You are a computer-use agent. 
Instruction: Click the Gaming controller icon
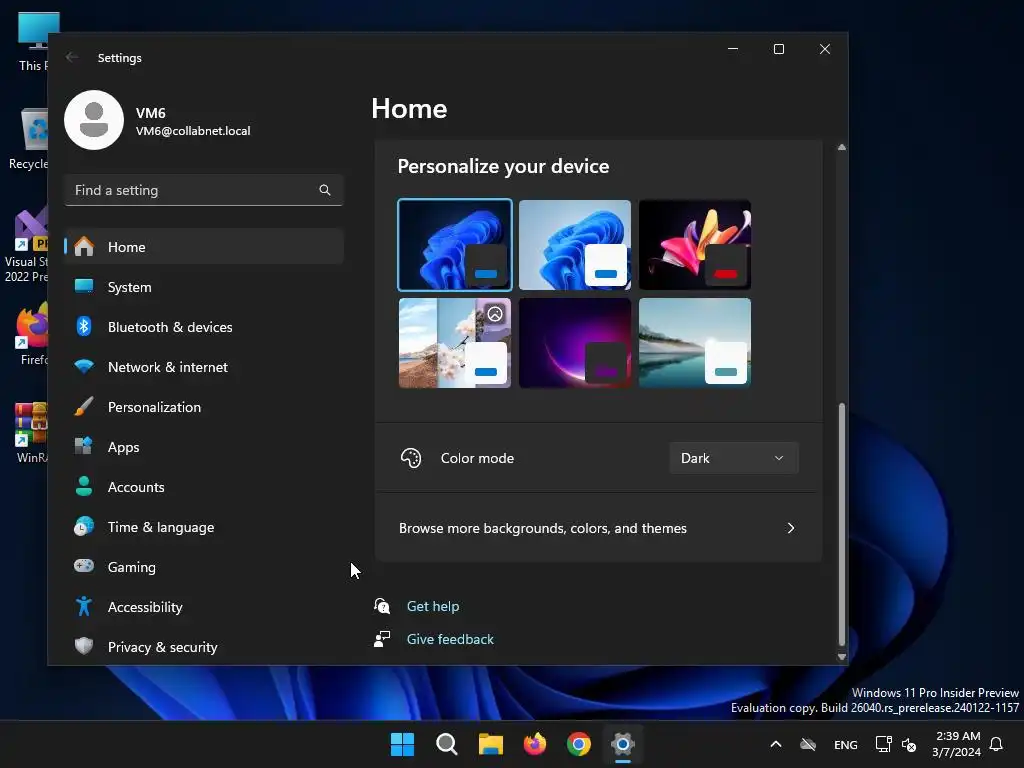coord(84,566)
